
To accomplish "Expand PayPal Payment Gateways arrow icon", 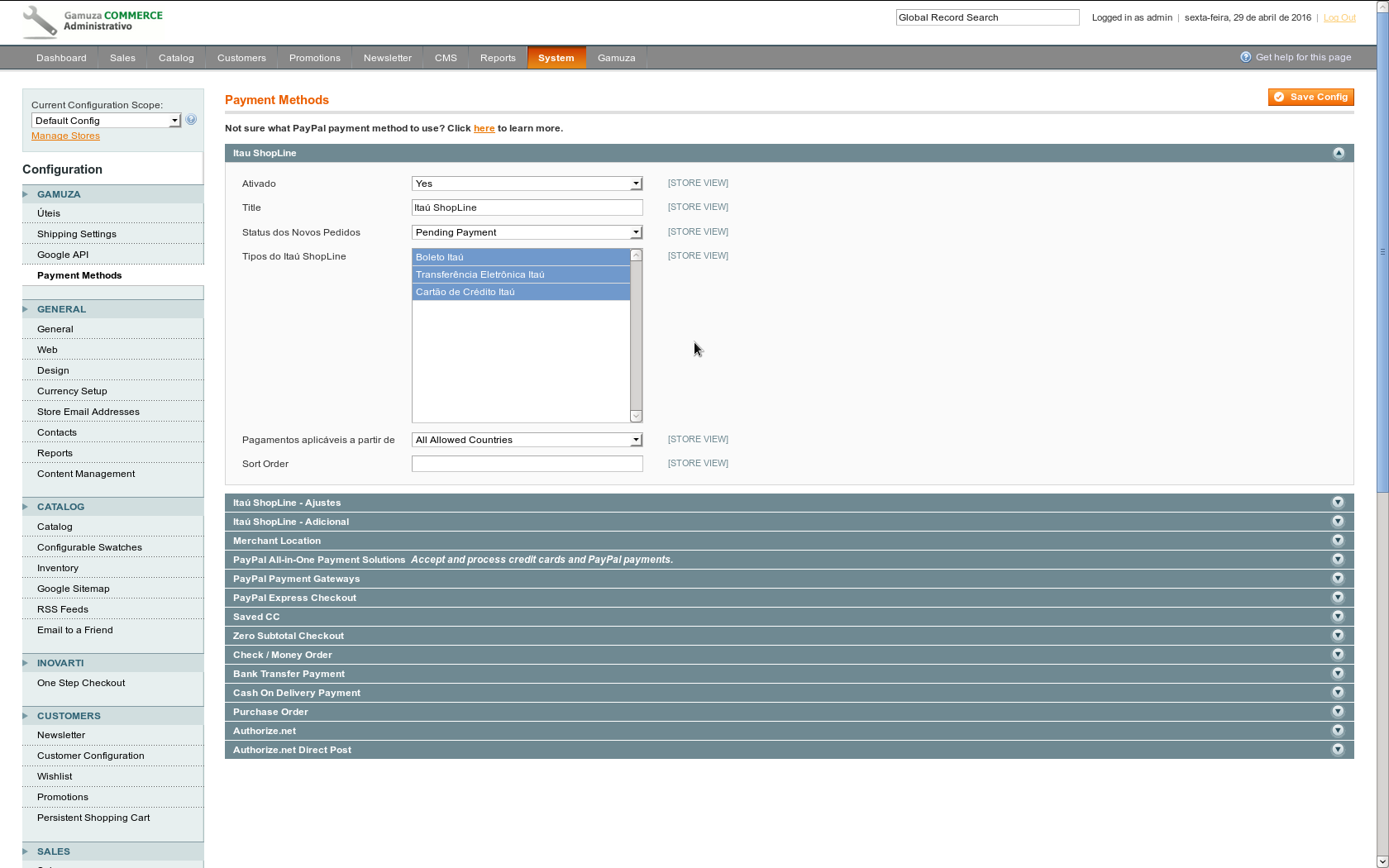I will click(x=1338, y=579).
